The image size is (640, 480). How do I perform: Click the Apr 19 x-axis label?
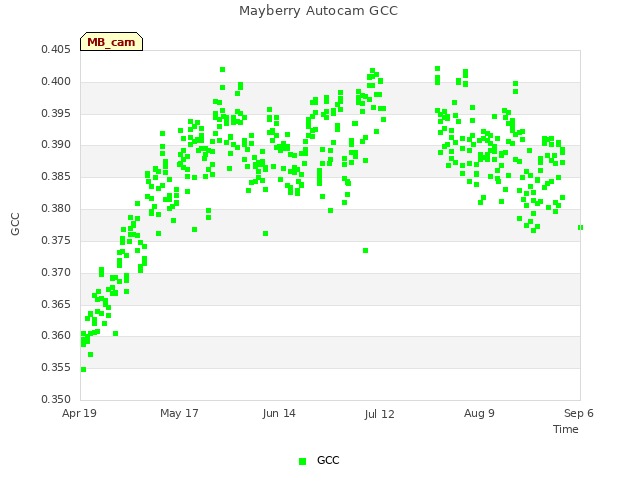(x=79, y=413)
